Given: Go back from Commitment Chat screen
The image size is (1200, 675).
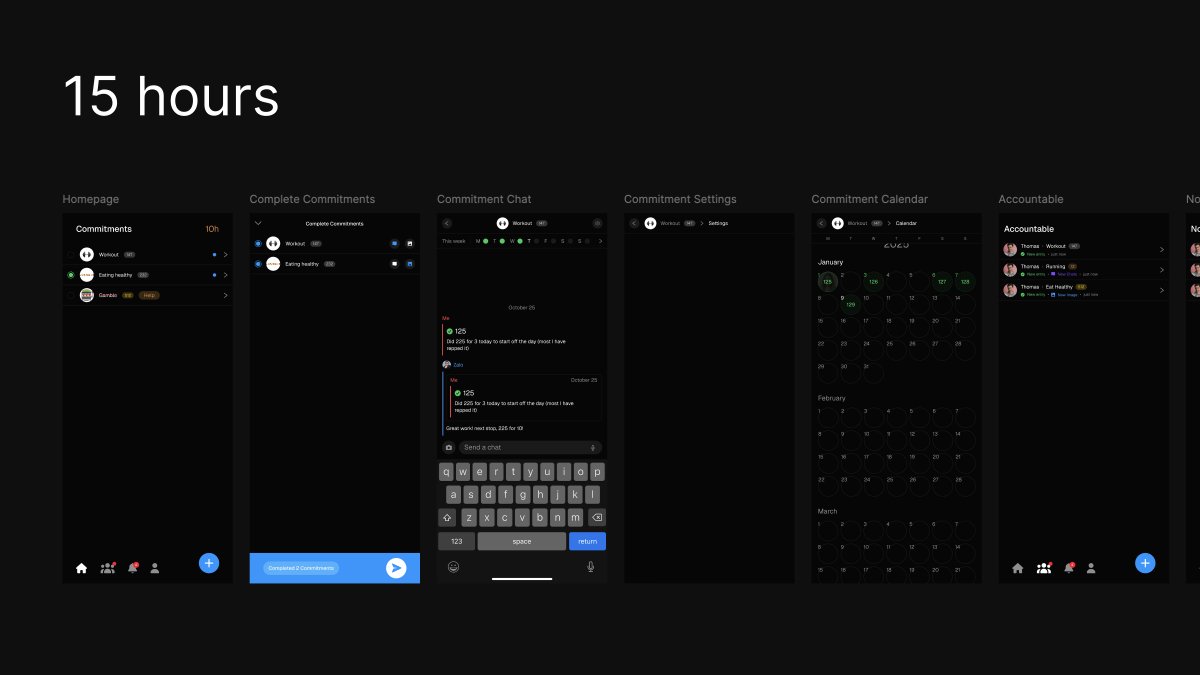Looking at the screenshot, I should pyautogui.click(x=446, y=223).
